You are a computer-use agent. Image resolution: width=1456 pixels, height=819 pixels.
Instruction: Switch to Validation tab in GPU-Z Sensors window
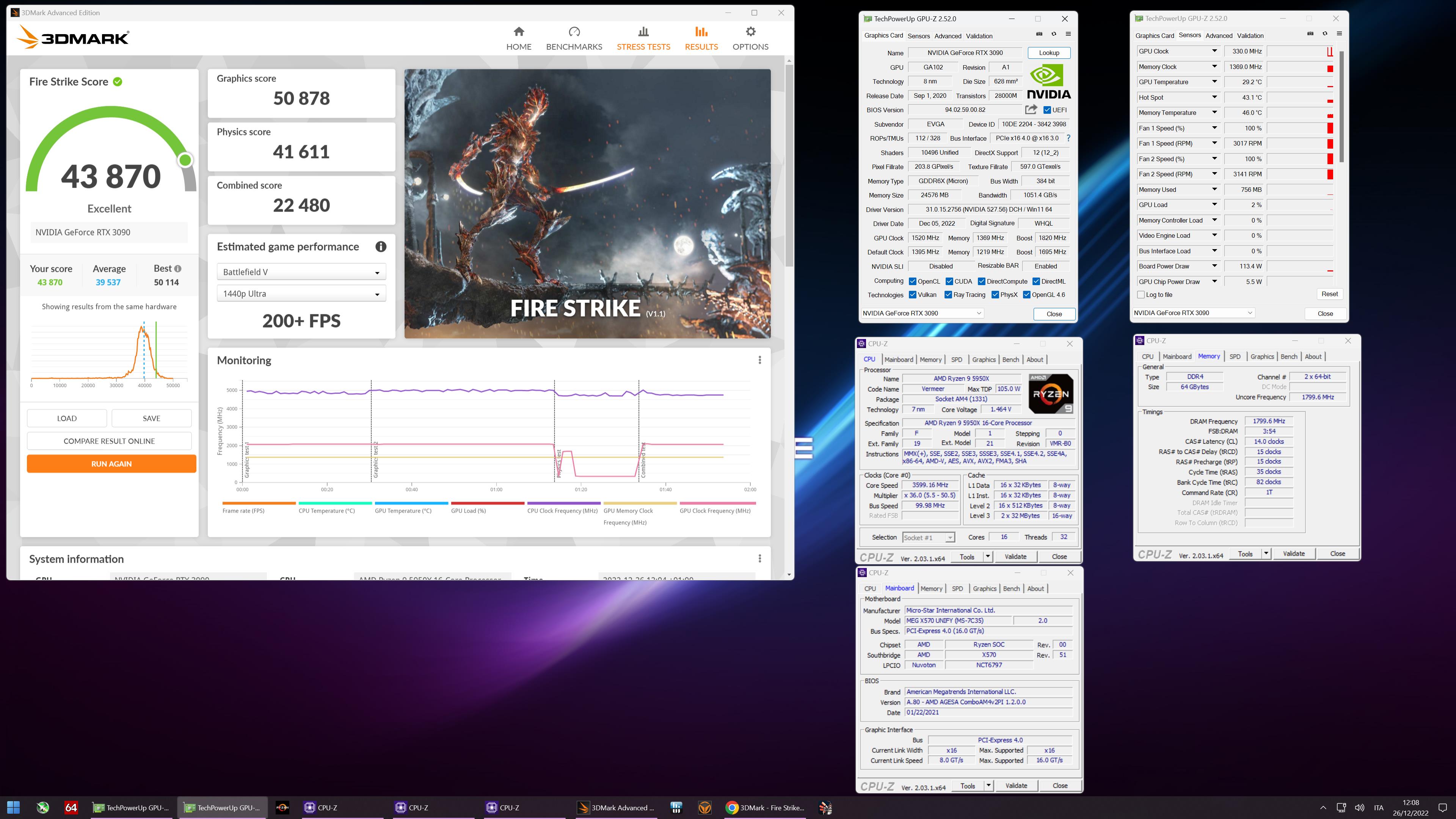pos(1250,36)
